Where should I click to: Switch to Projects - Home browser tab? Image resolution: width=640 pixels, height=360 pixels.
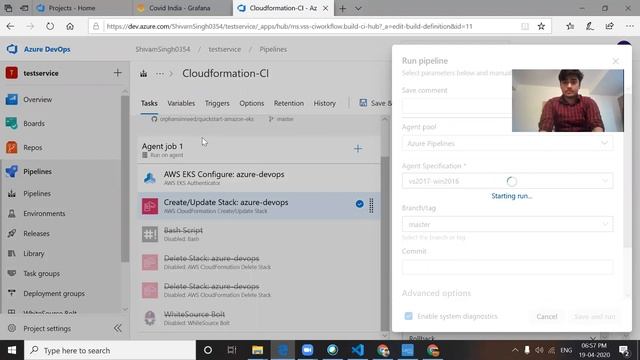click(82, 8)
